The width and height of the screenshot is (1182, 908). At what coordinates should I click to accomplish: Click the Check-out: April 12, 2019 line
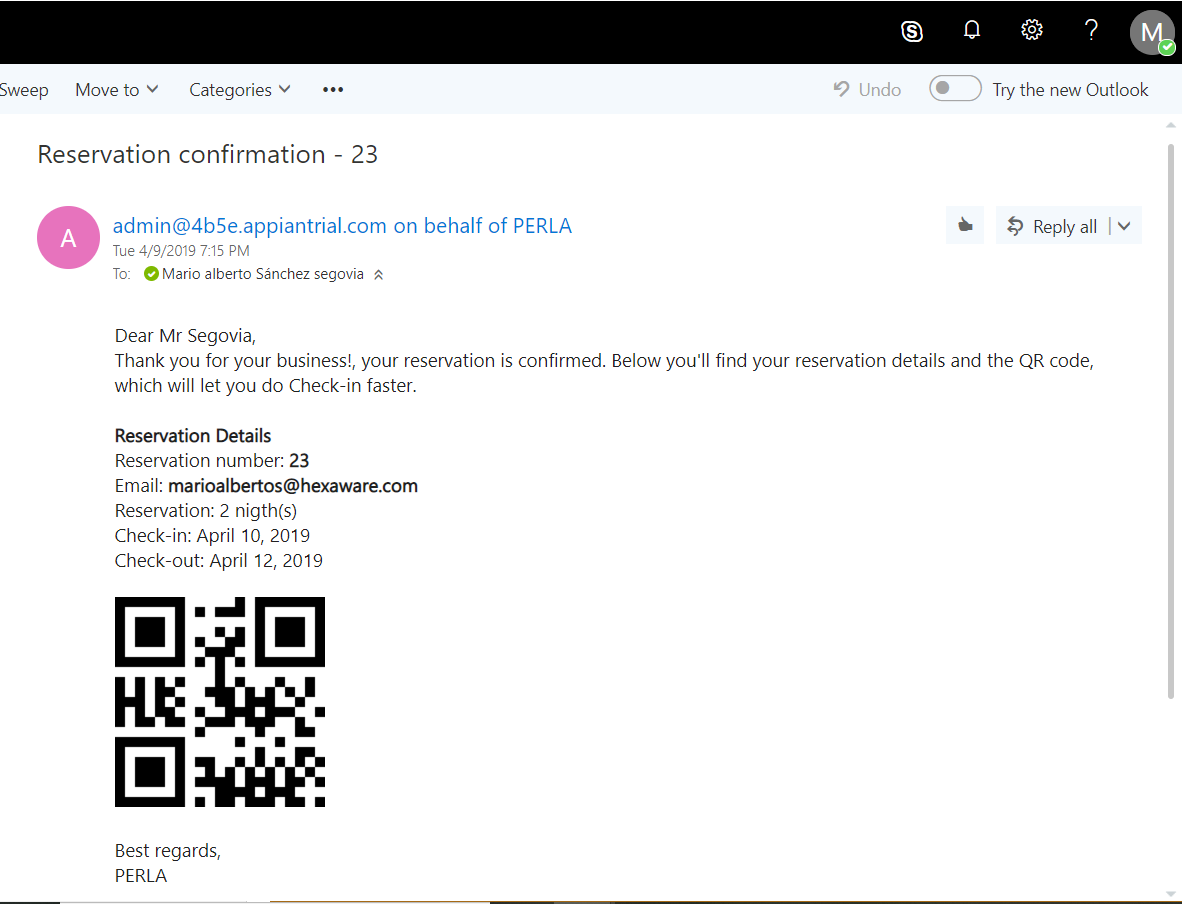click(219, 561)
